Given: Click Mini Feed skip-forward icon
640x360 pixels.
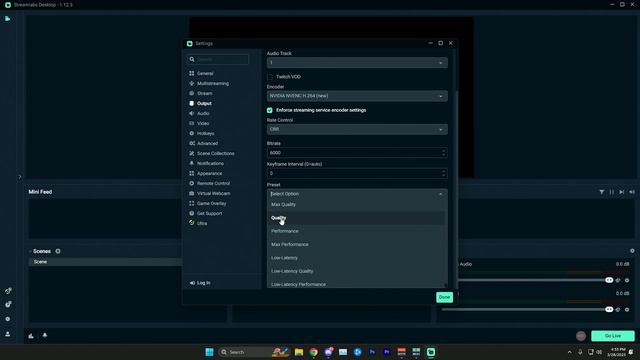Looking at the screenshot, I should pyautogui.click(x=622, y=192).
